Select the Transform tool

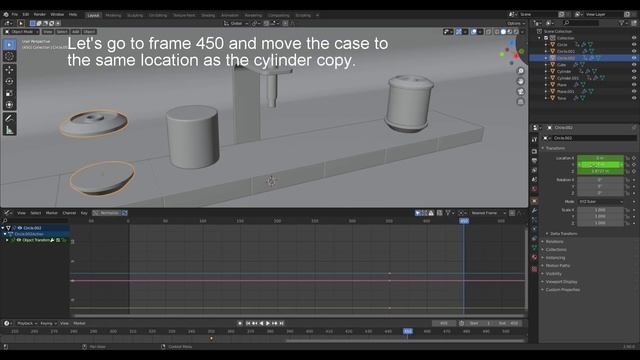coord(9,105)
